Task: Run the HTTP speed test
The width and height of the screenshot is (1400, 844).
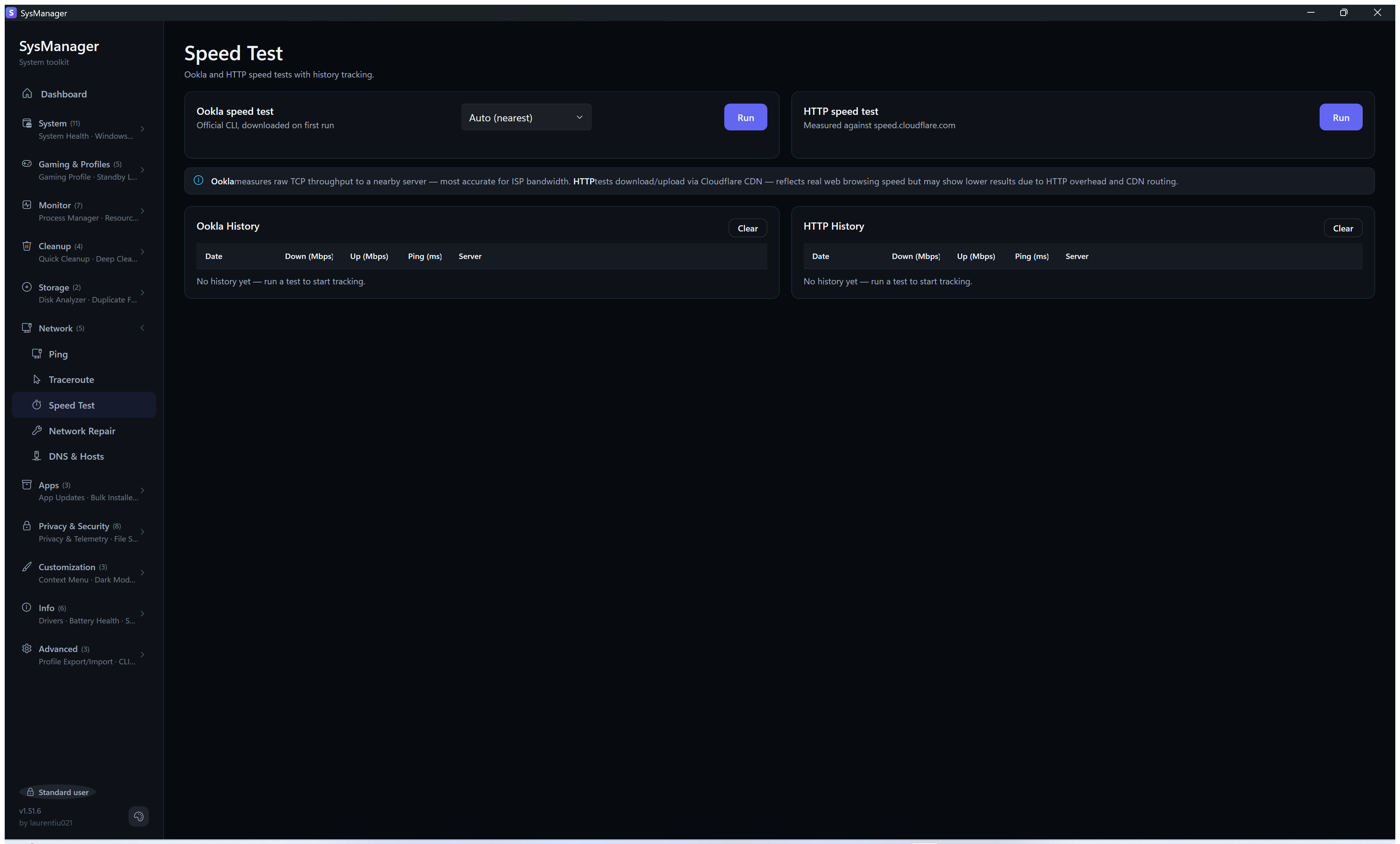Action: (x=1341, y=117)
